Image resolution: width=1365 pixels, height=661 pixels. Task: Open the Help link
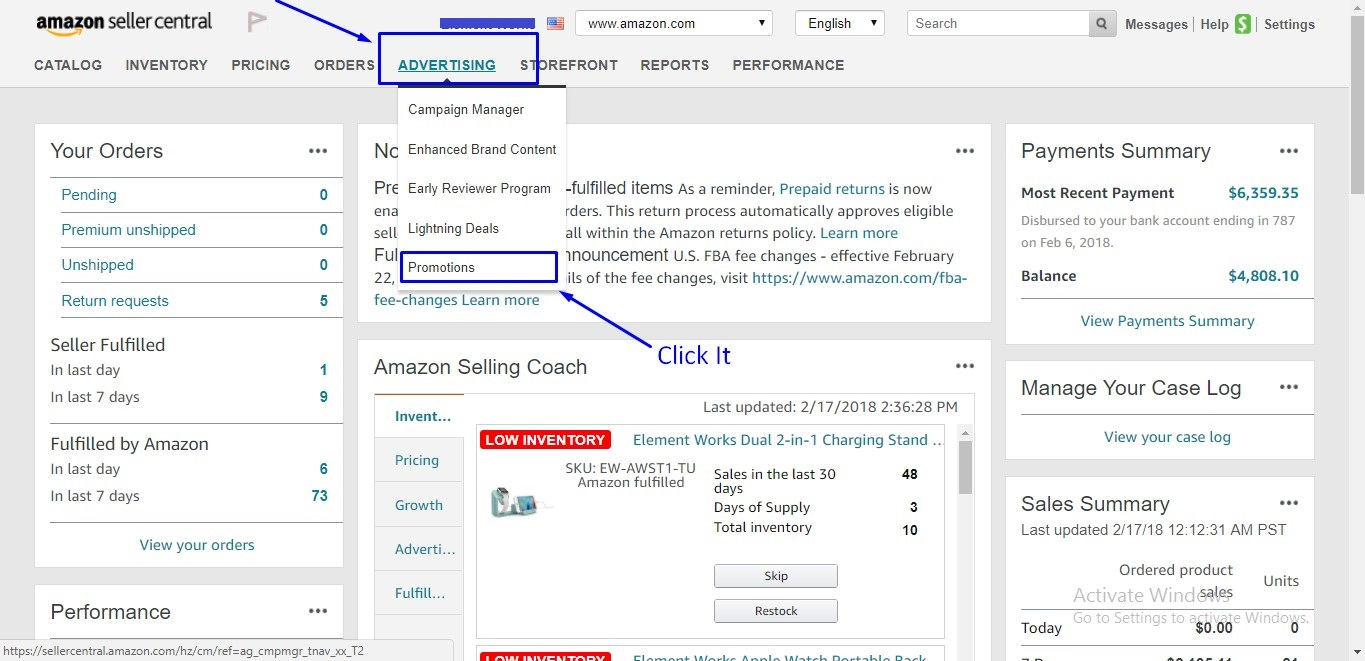1214,24
